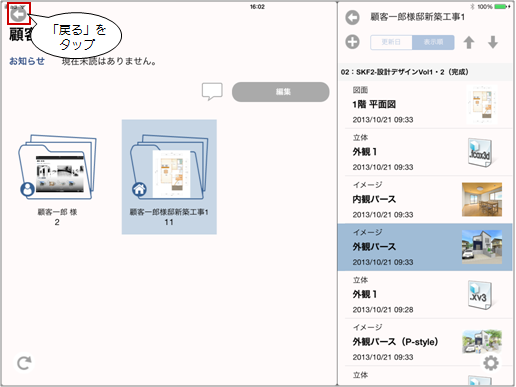516x387 pixels.
Task: Select the 更新日 sort segment
Action: [x=391, y=42]
